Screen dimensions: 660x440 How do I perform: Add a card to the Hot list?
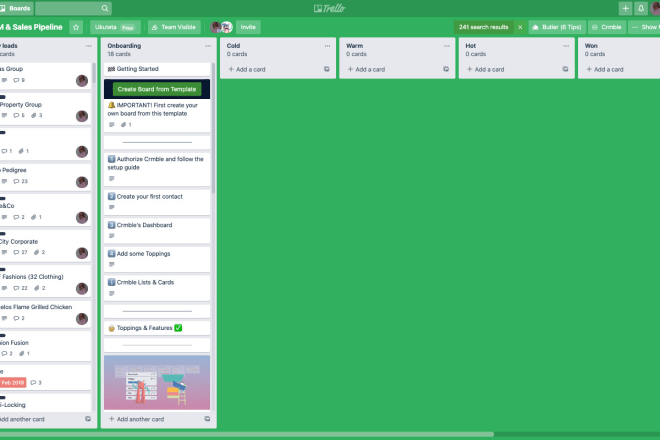click(486, 69)
